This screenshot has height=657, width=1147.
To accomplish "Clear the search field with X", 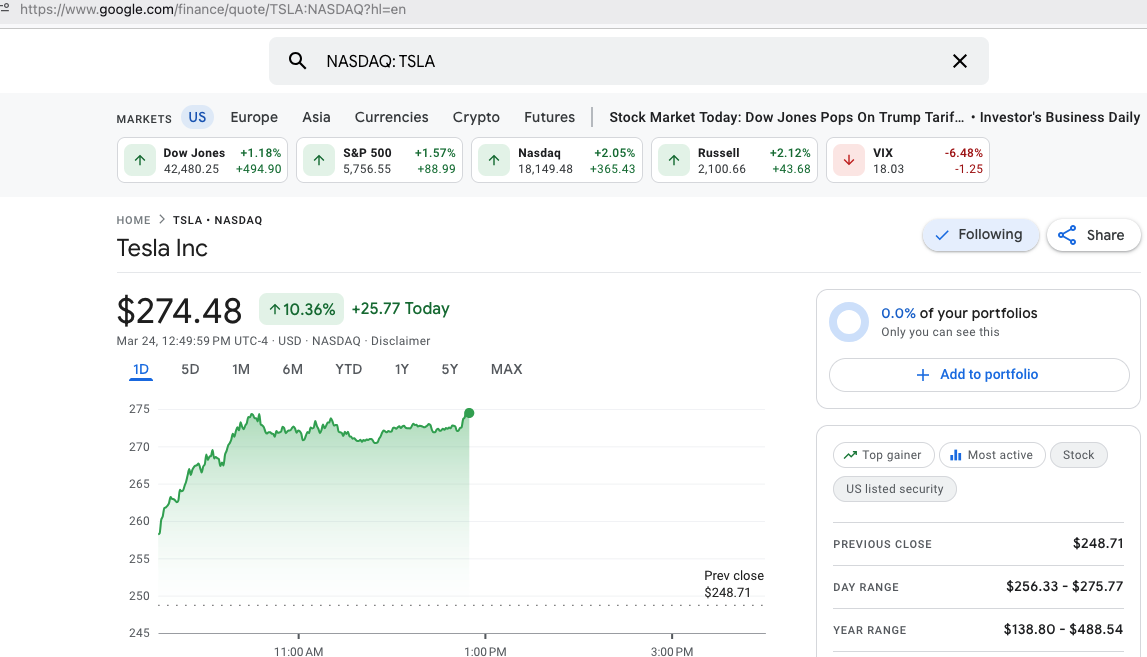I will (x=960, y=61).
